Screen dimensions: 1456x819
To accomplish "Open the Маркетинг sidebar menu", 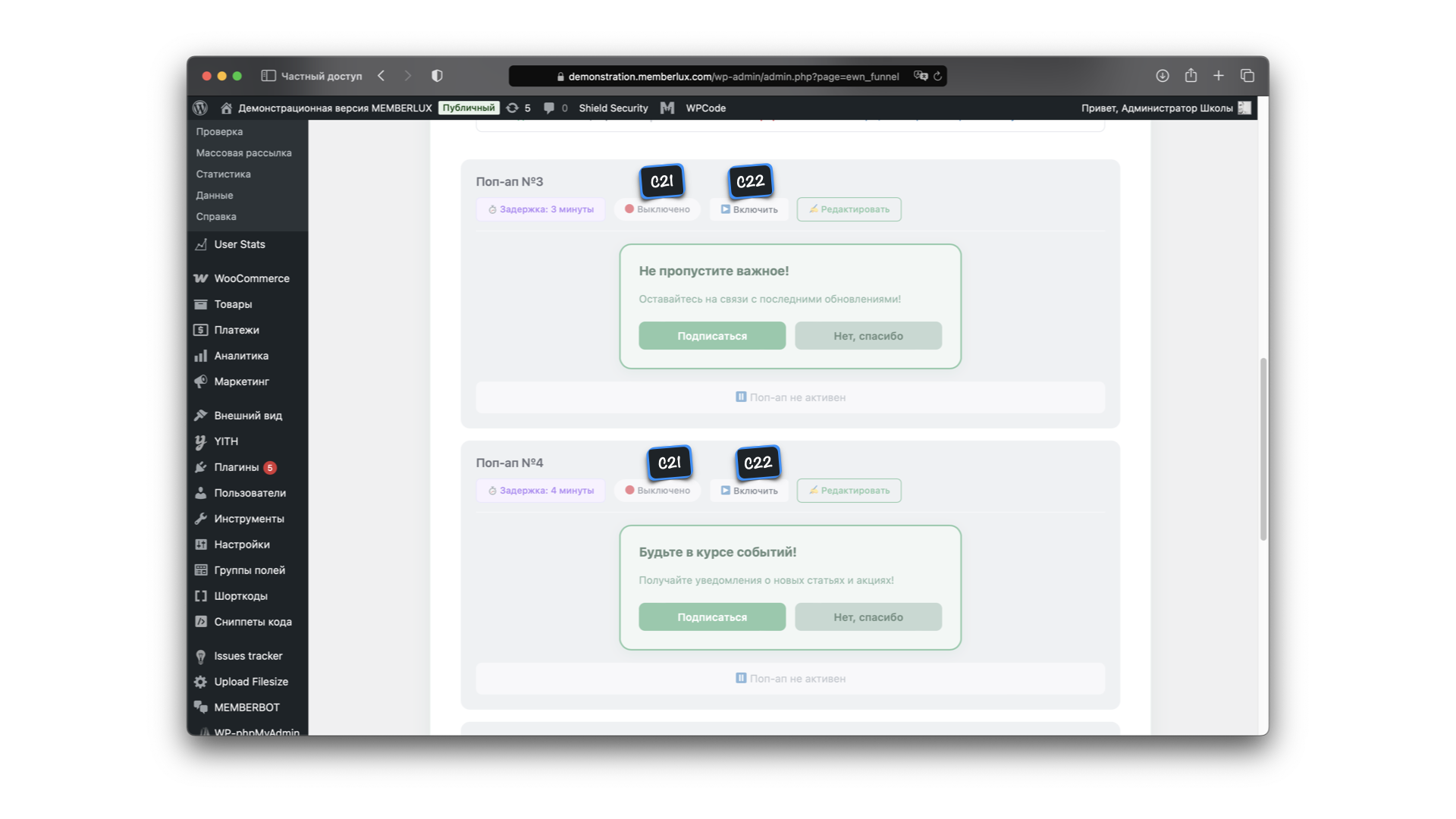I will point(241,381).
